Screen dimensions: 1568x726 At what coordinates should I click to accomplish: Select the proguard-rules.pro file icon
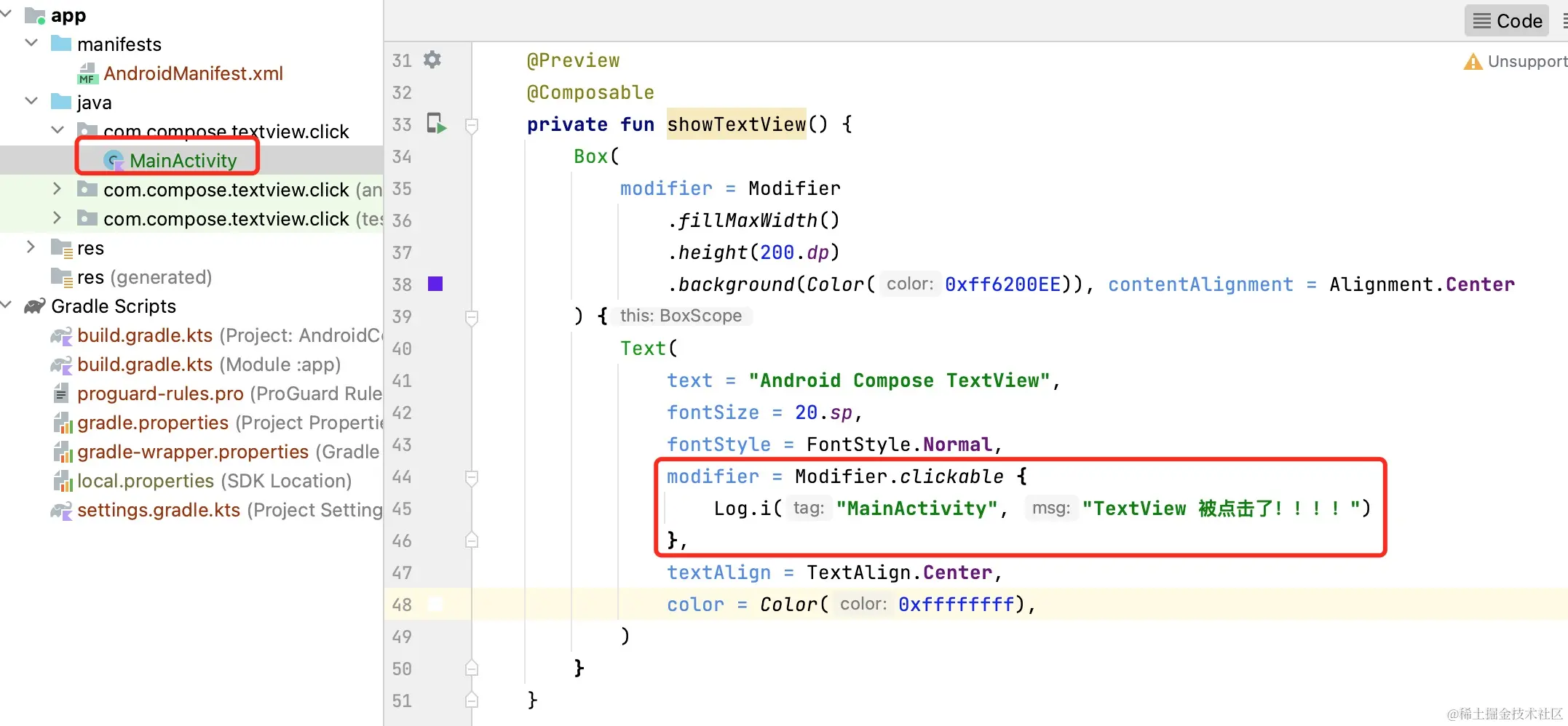click(61, 394)
